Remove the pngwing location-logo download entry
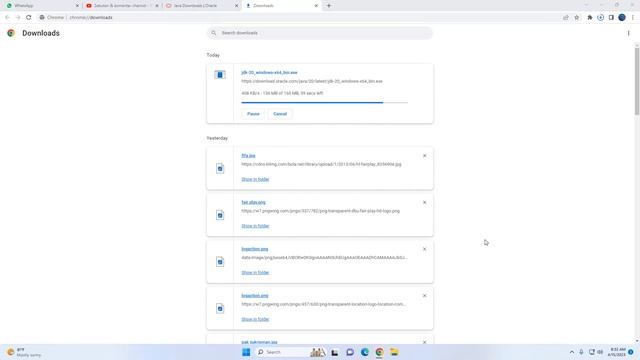This screenshot has width=640, height=360. 424,296
